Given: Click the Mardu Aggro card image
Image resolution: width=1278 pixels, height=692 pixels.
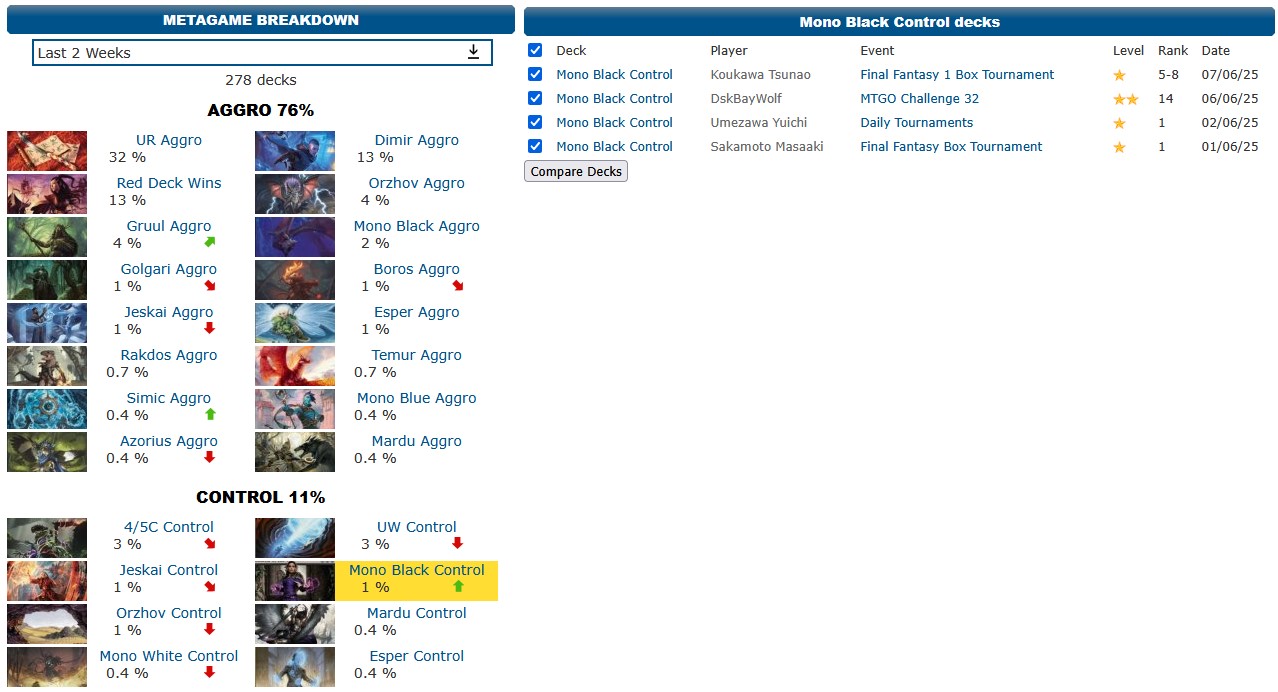Looking at the screenshot, I should click(x=295, y=452).
